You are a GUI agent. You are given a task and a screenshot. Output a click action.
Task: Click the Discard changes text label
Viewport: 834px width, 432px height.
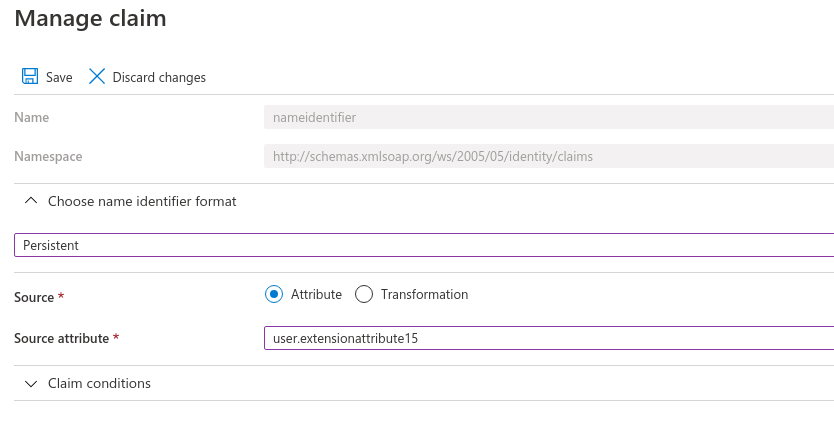click(159, 77)
